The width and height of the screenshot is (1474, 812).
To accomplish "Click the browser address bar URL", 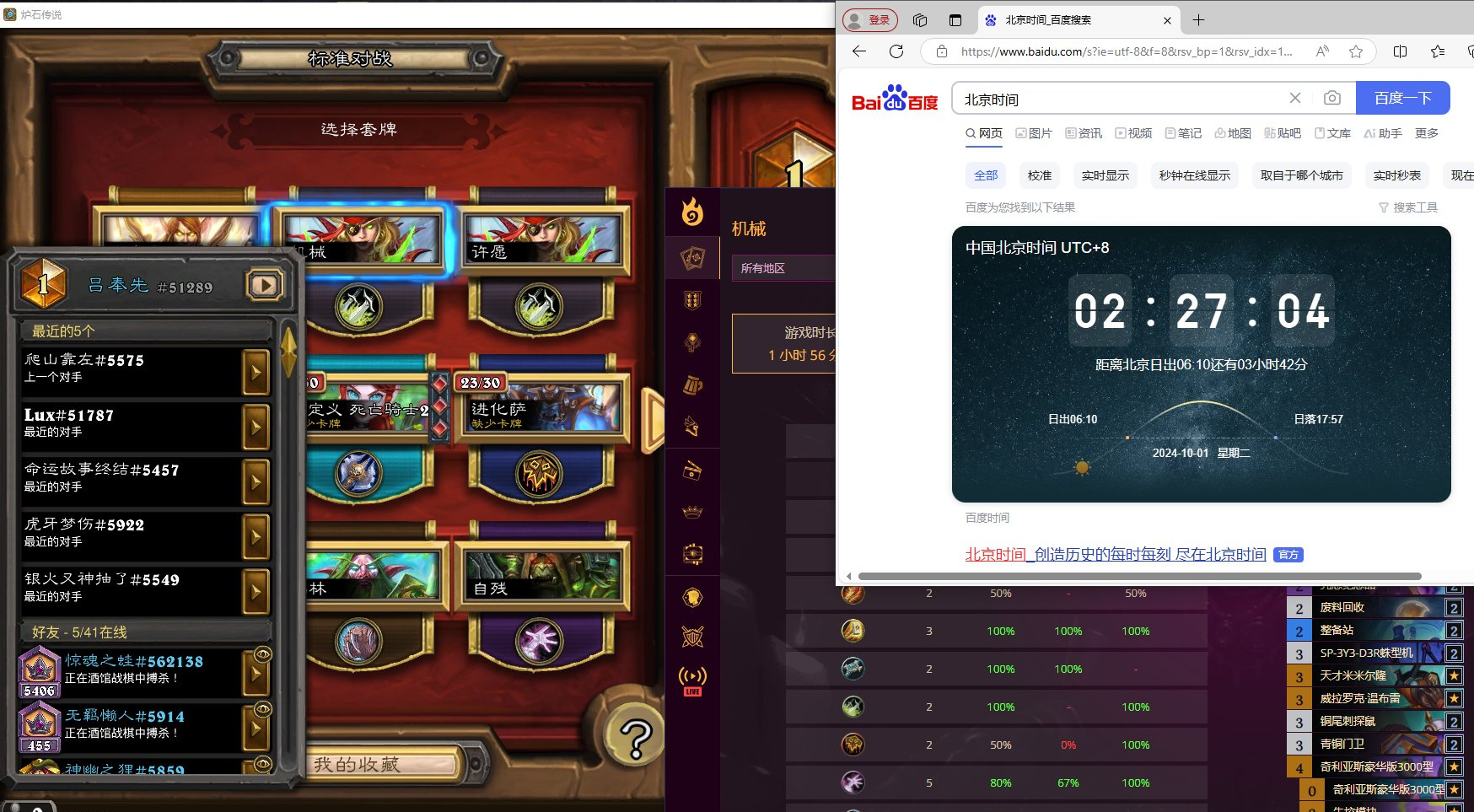I will coord(1127,51).
